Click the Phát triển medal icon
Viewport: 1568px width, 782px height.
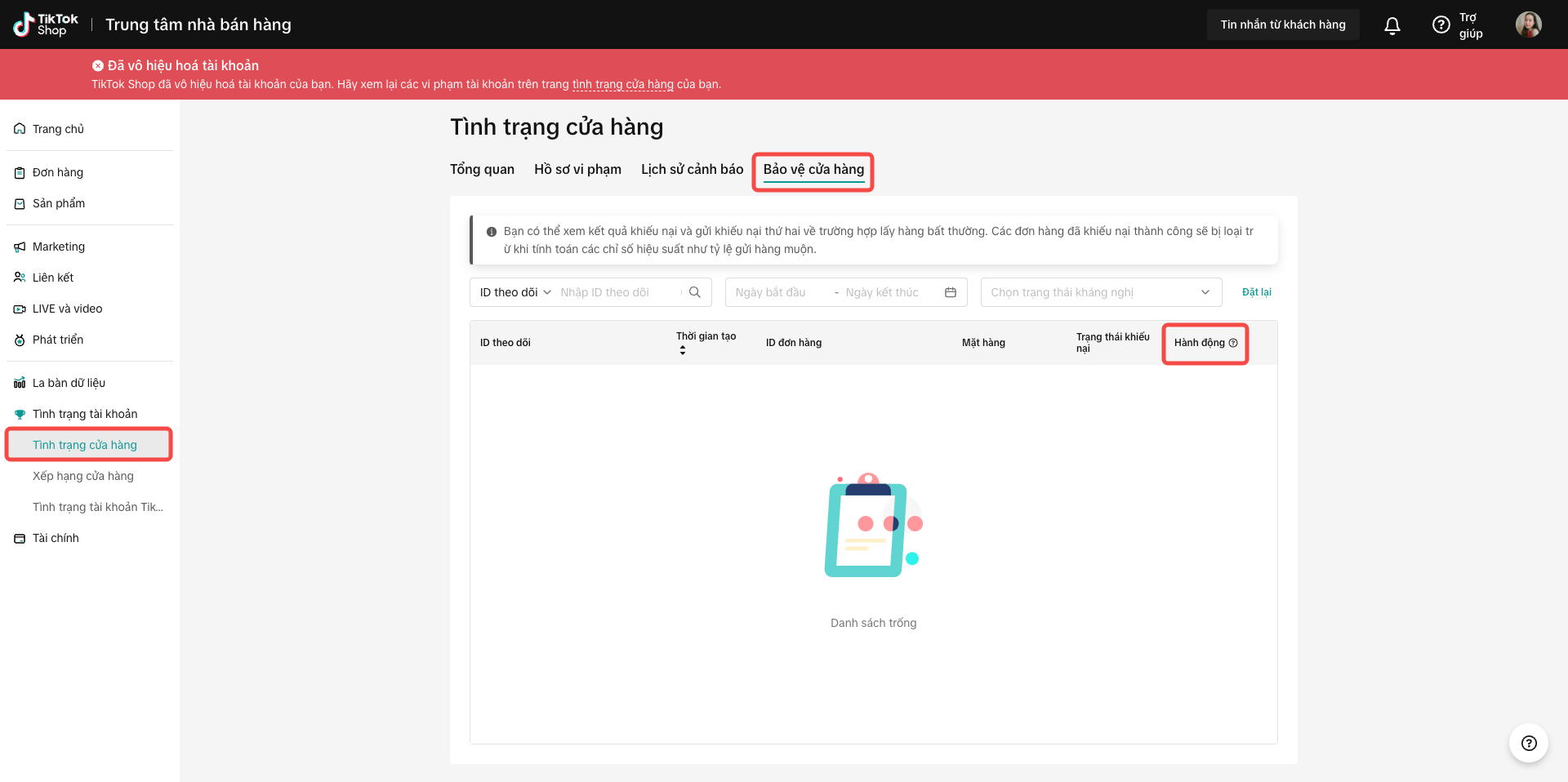[20, 340]
